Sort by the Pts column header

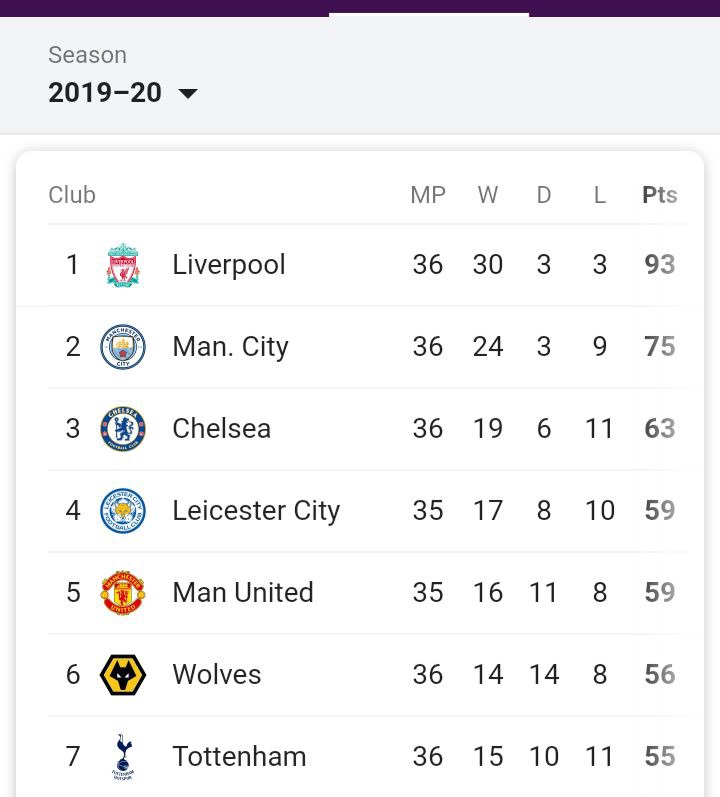[x=660, y=195]
